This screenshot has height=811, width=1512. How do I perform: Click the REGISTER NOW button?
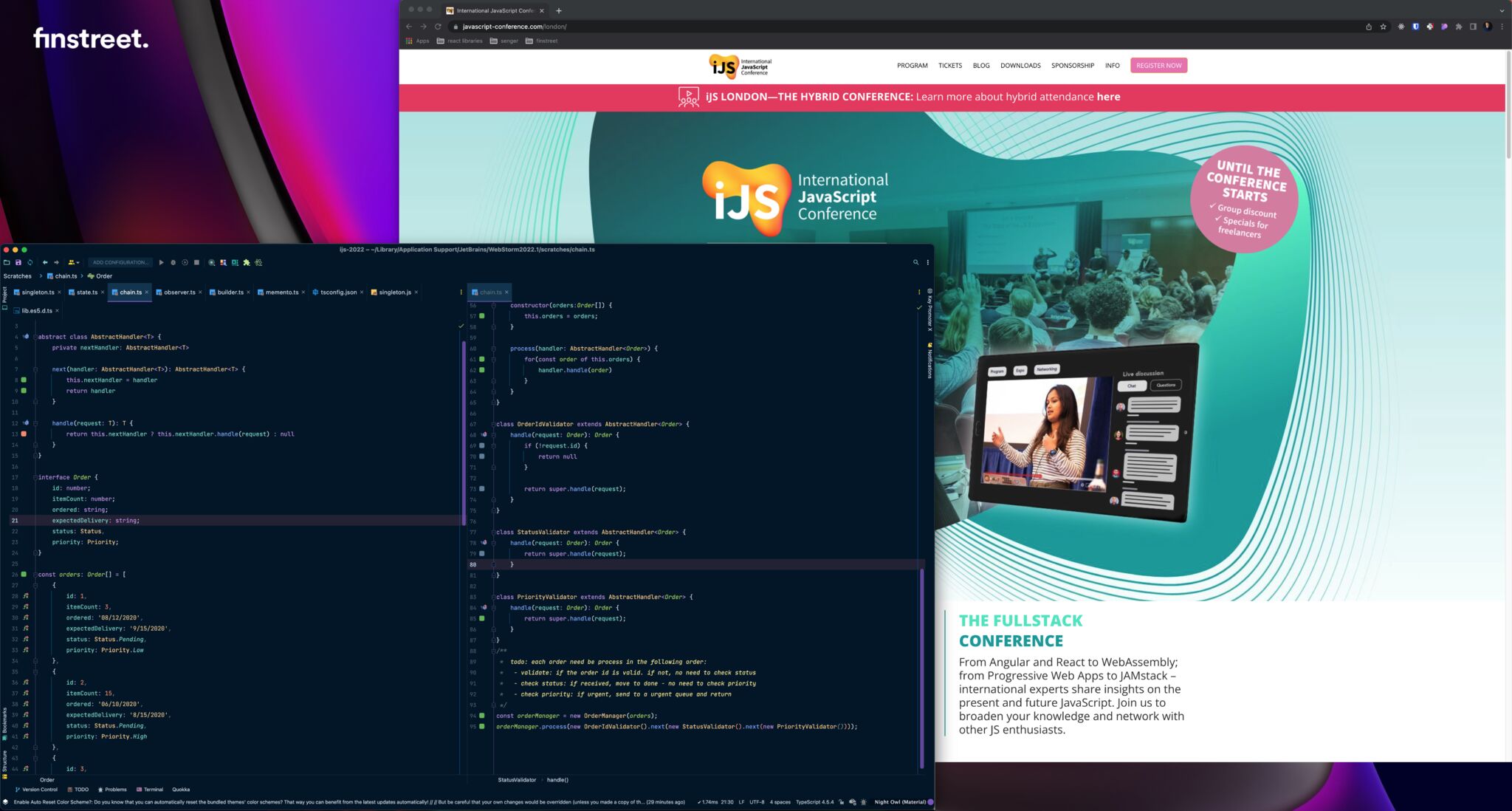1159,66
